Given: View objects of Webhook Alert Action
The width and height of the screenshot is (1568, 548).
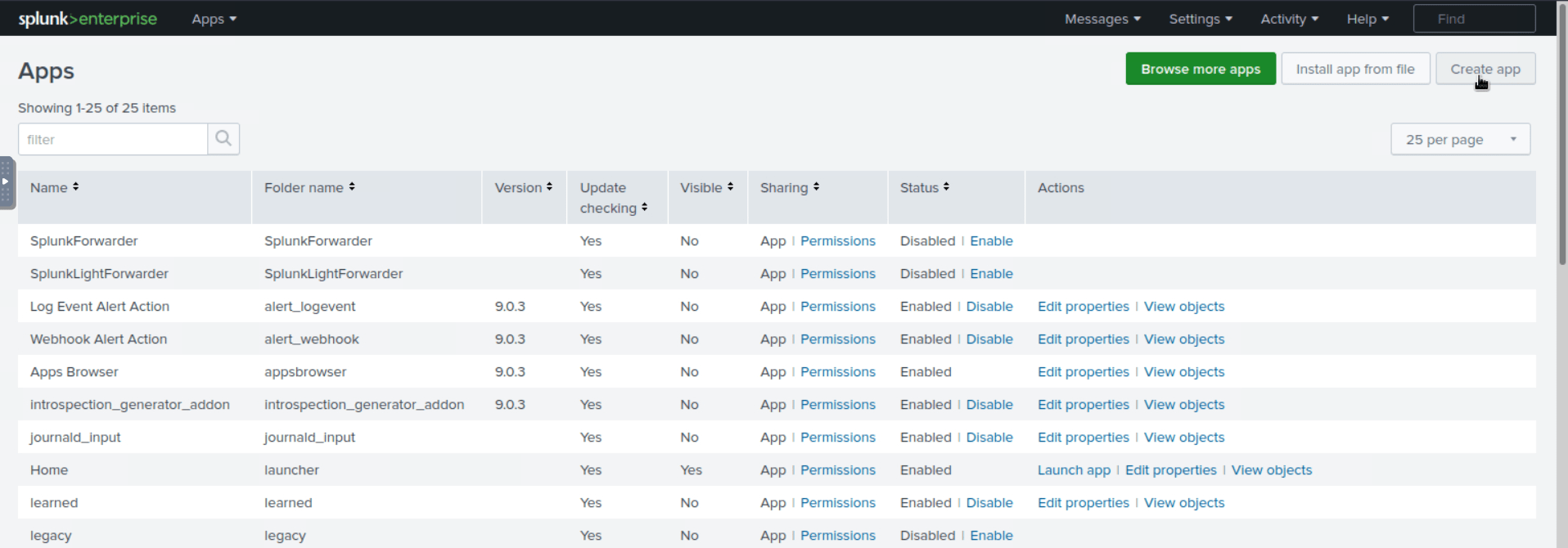Looking at the screenshot, I should coord(1184,339).
